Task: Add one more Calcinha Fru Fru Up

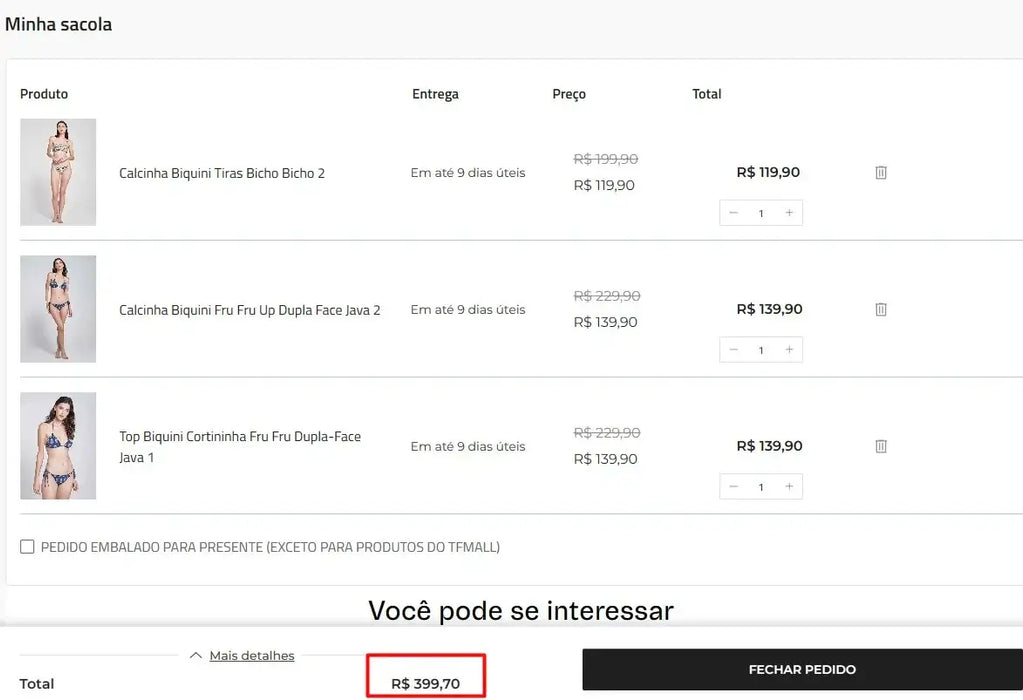Action: (x=789, y=350)
